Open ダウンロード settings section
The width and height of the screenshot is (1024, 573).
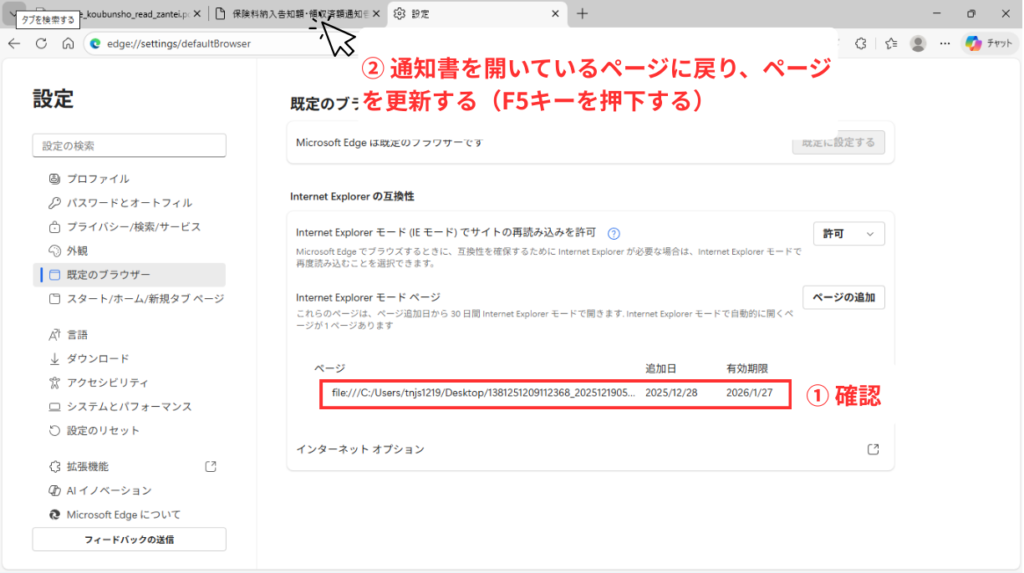tap(129, 359)
